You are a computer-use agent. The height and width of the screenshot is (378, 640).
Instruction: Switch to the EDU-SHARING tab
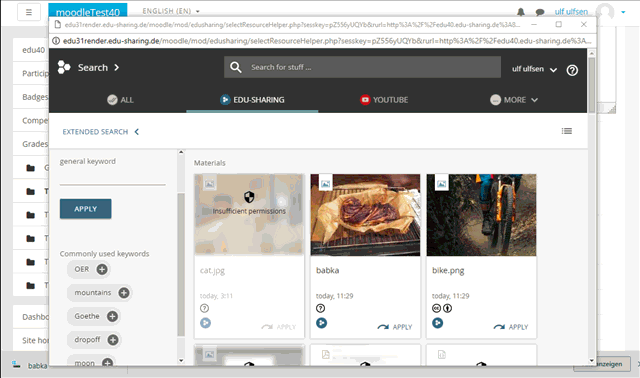(252, 100)
